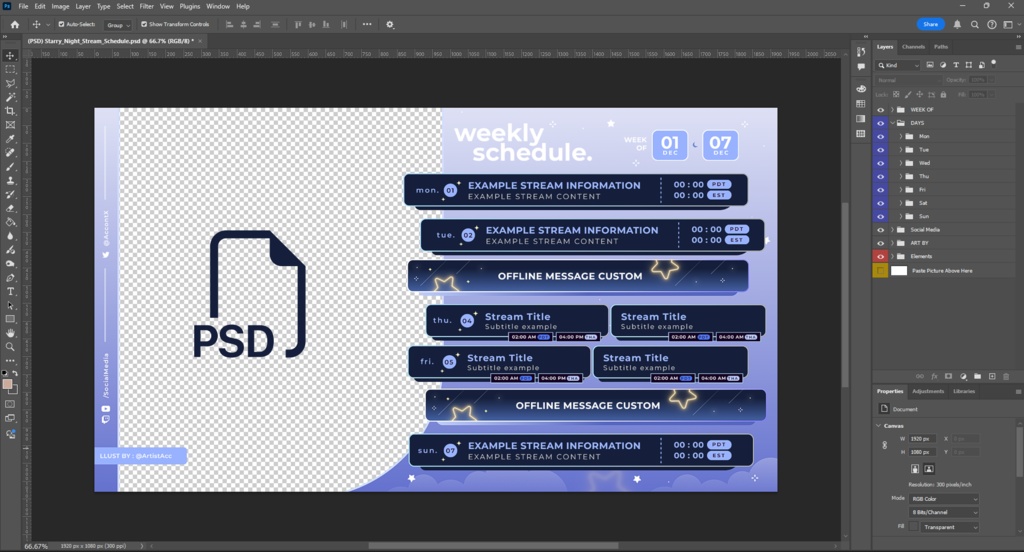
Task: Hide the Social Media layer group
Action: click(x=880, y=230)
